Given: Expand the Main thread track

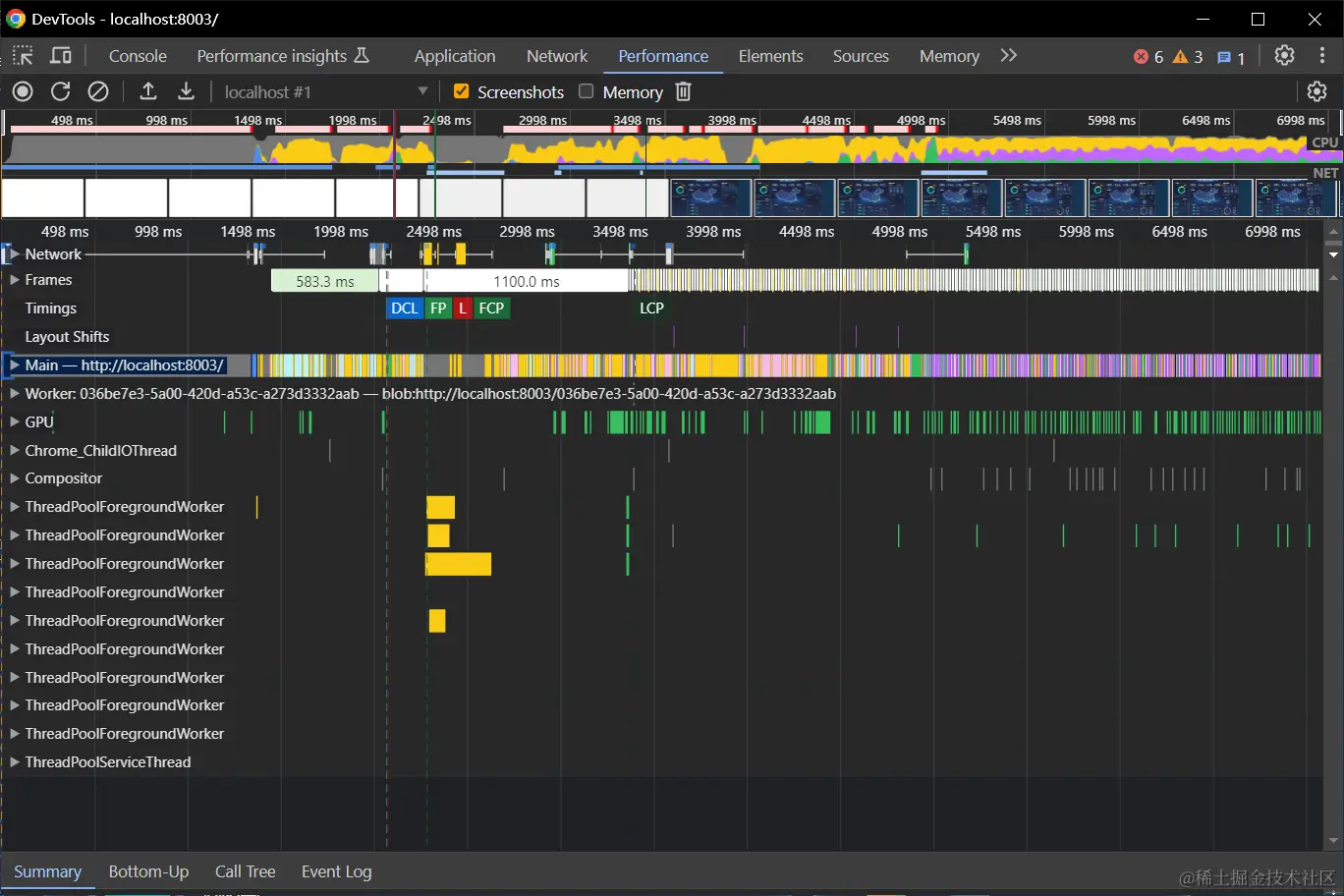Looking at the screenshot, I should (15, 364).
